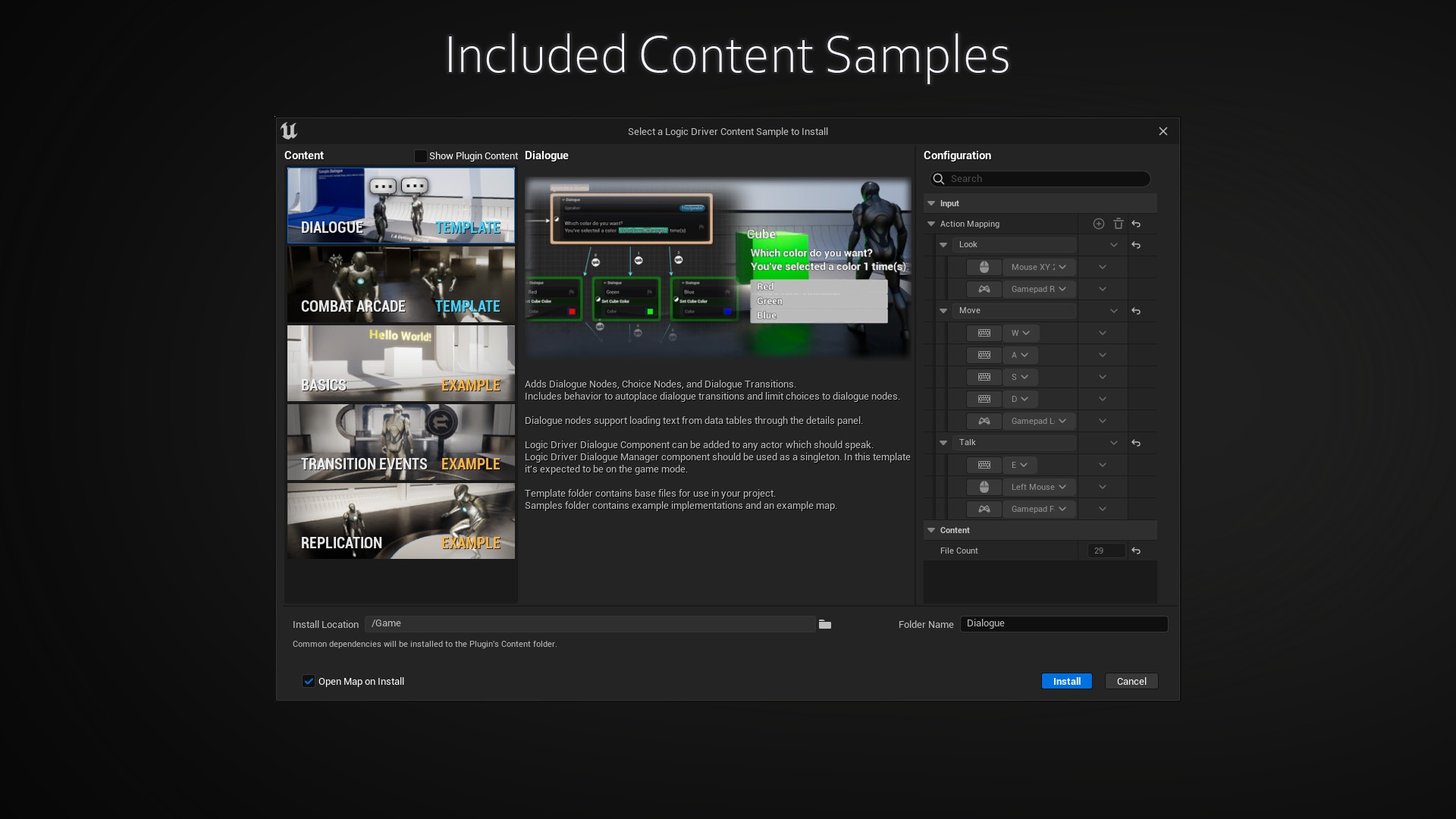Click the reset arrow icon next to File Count
This screenshot has height=819, width=1456.
point(1136,551)
